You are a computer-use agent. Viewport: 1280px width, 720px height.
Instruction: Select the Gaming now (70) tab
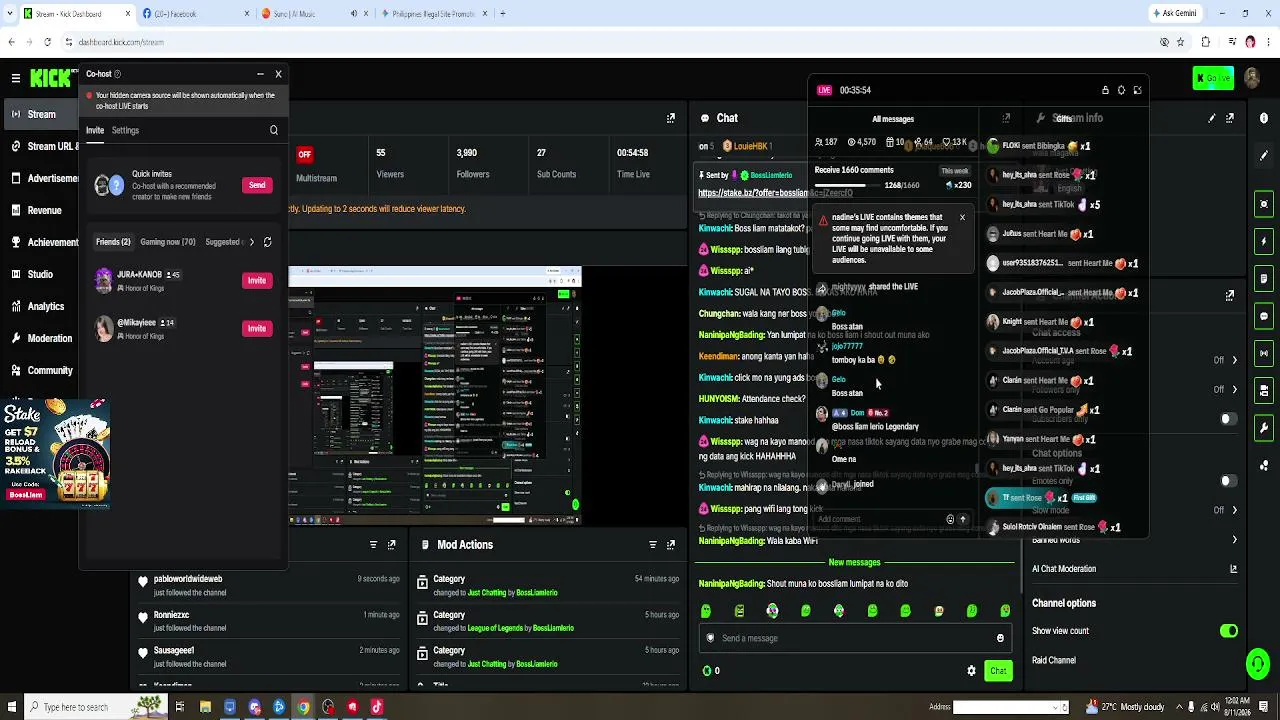[168, 242]
